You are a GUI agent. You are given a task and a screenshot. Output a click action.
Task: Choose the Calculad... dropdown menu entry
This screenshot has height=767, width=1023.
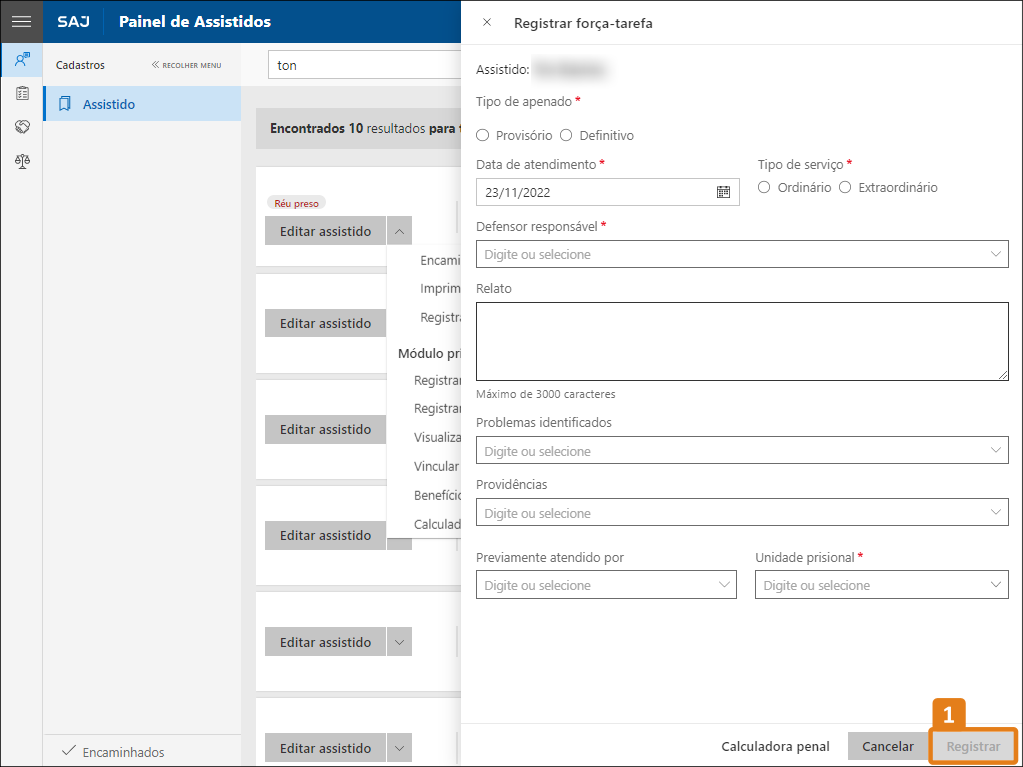tap(437, 524)
